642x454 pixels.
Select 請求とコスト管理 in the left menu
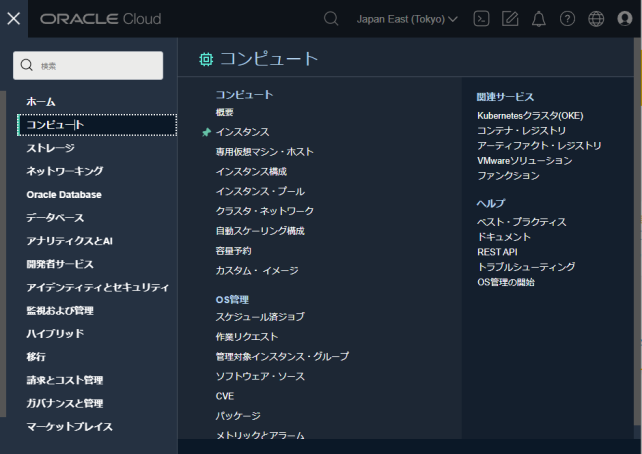[x=65, y=380]
